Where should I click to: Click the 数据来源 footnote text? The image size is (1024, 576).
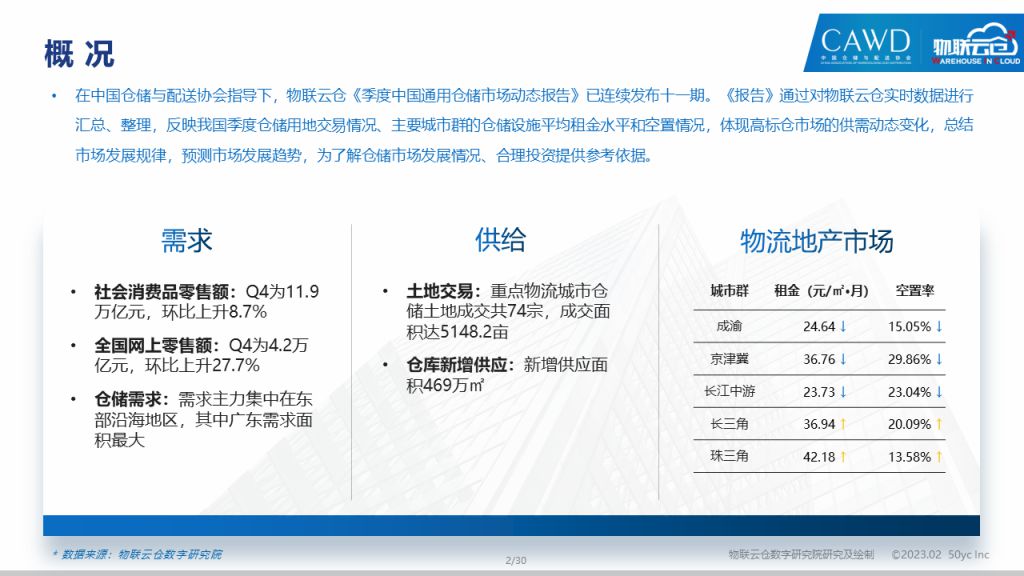click(x=137, y=554)
